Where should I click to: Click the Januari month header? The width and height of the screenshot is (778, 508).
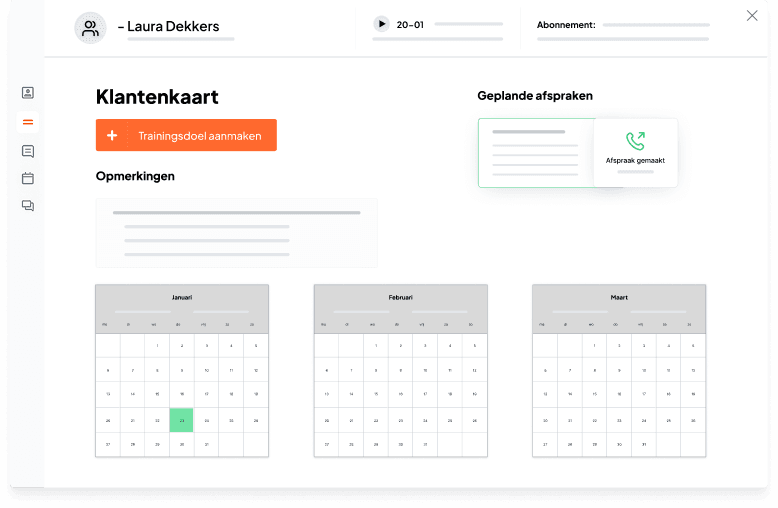(x=182, y=297)
